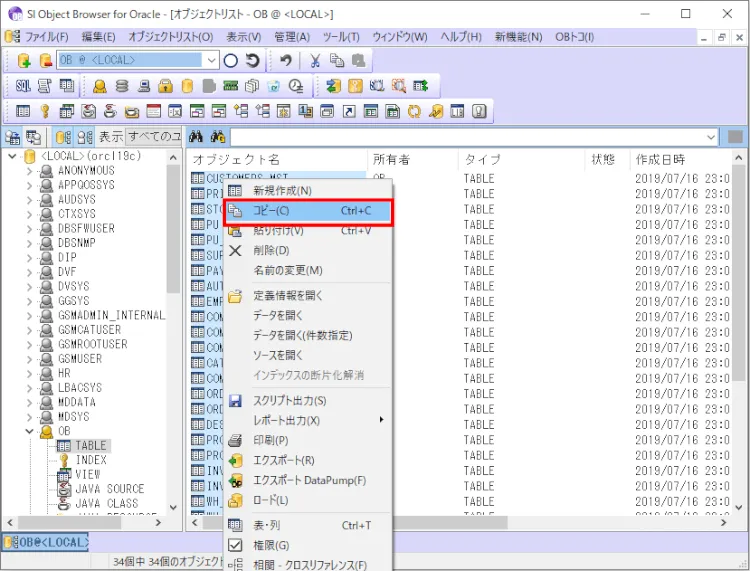Collapse the OB user node

click(x=29, y=431)
